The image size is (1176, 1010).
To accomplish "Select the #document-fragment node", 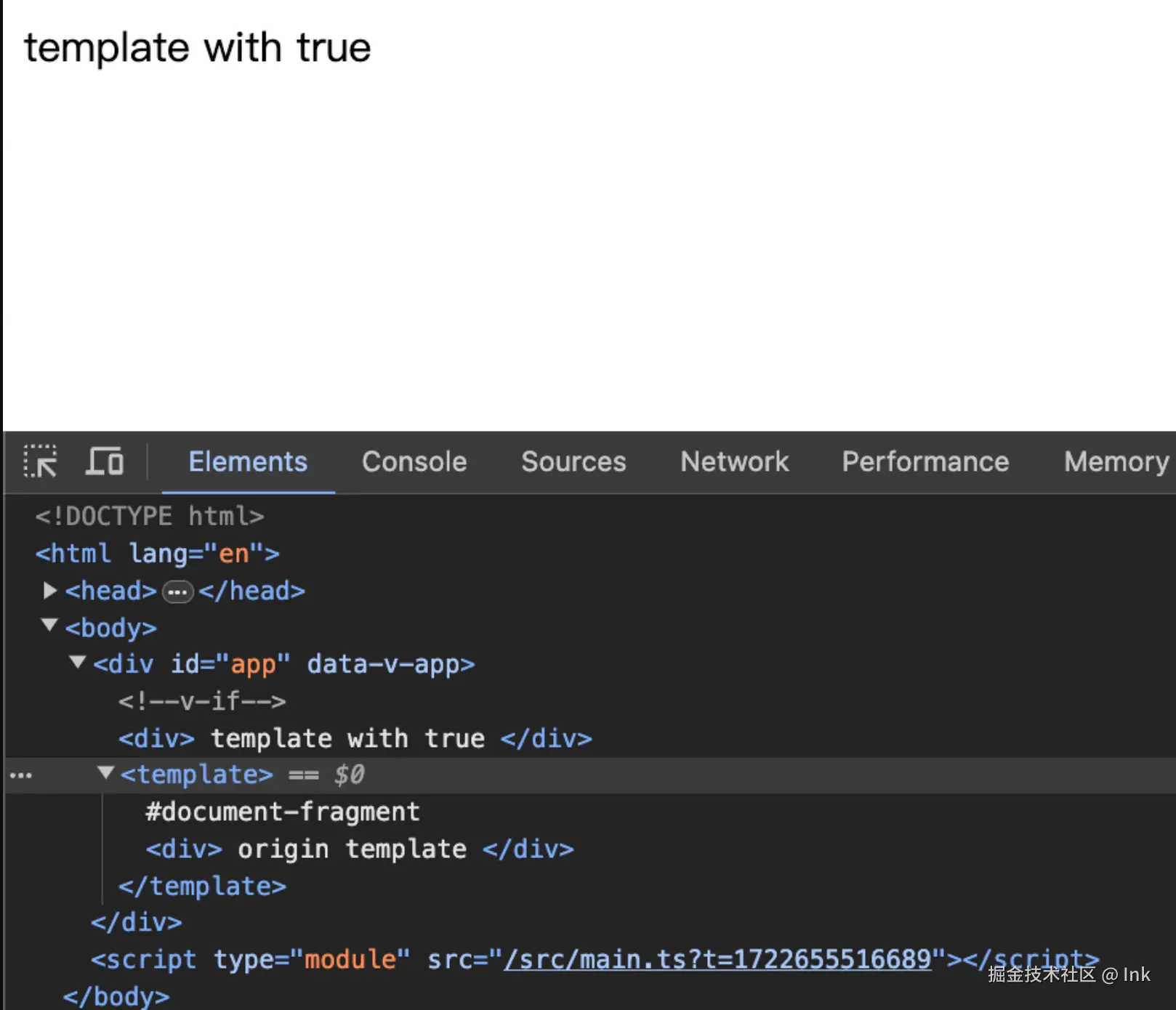I will tap(282, 812).
